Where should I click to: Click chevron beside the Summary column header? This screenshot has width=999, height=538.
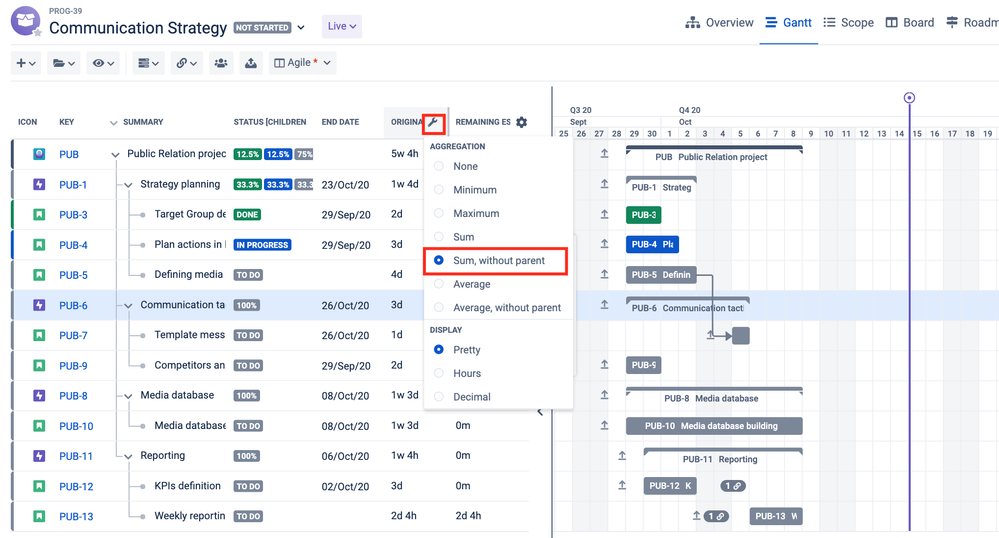pyautogui.click(x=113, y=122)
